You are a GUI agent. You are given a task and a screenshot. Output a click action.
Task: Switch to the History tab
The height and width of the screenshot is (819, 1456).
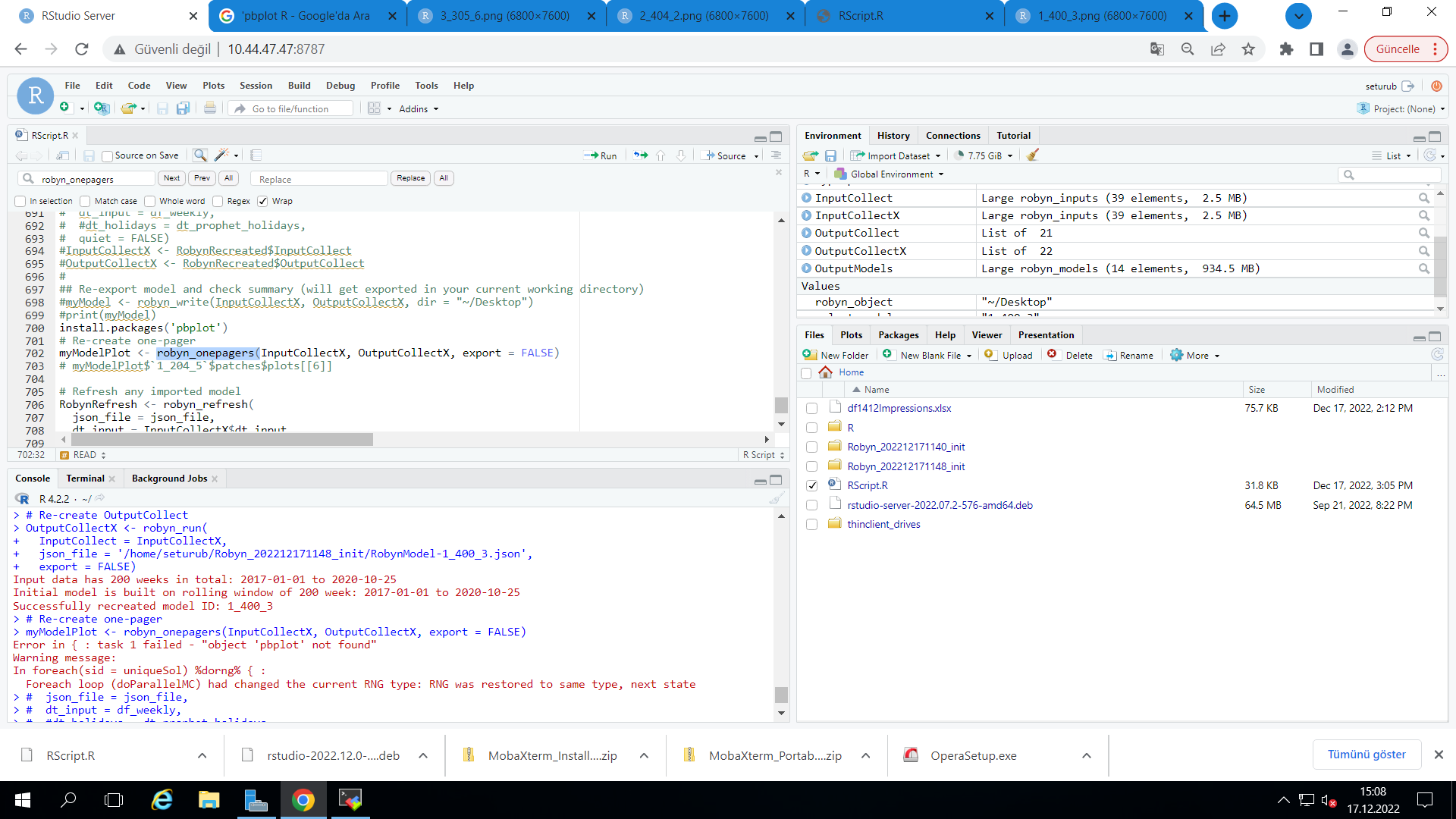(893, 135)
